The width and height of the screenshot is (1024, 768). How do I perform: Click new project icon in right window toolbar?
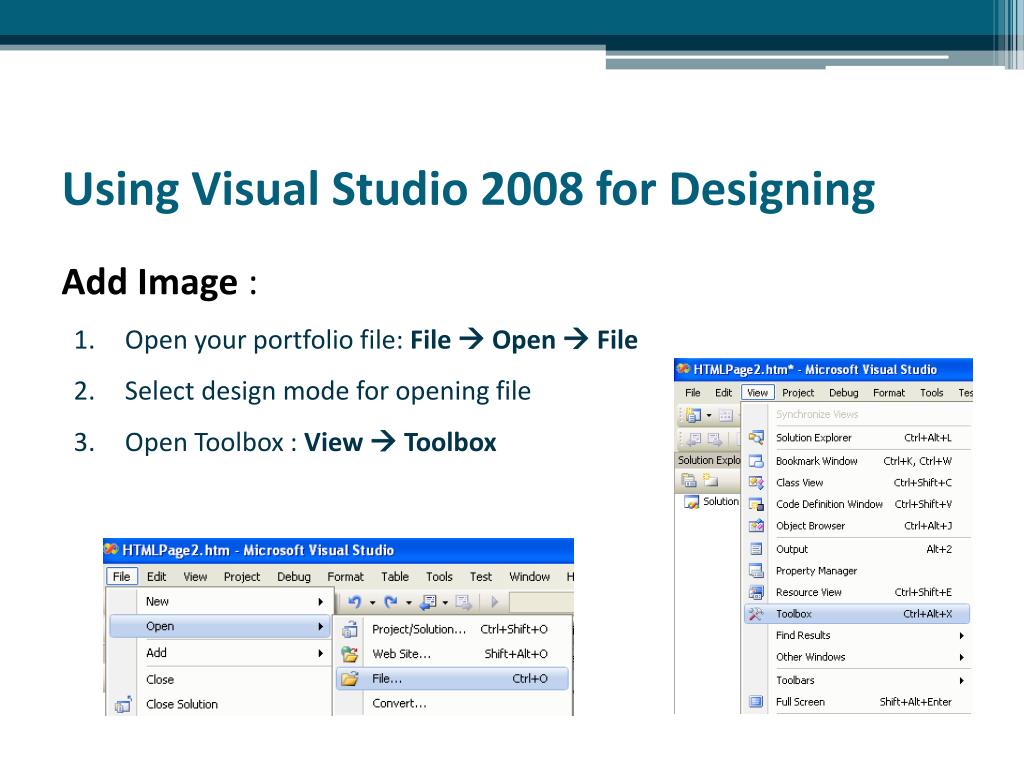click(x=694, y=415)
